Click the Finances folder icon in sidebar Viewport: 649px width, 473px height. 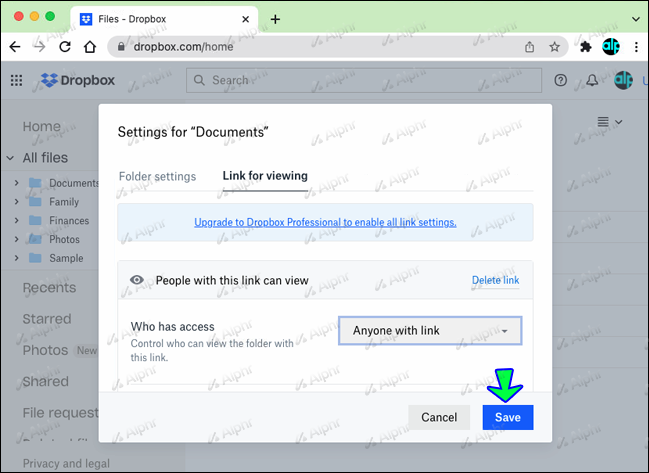click(x=36, y=220)
